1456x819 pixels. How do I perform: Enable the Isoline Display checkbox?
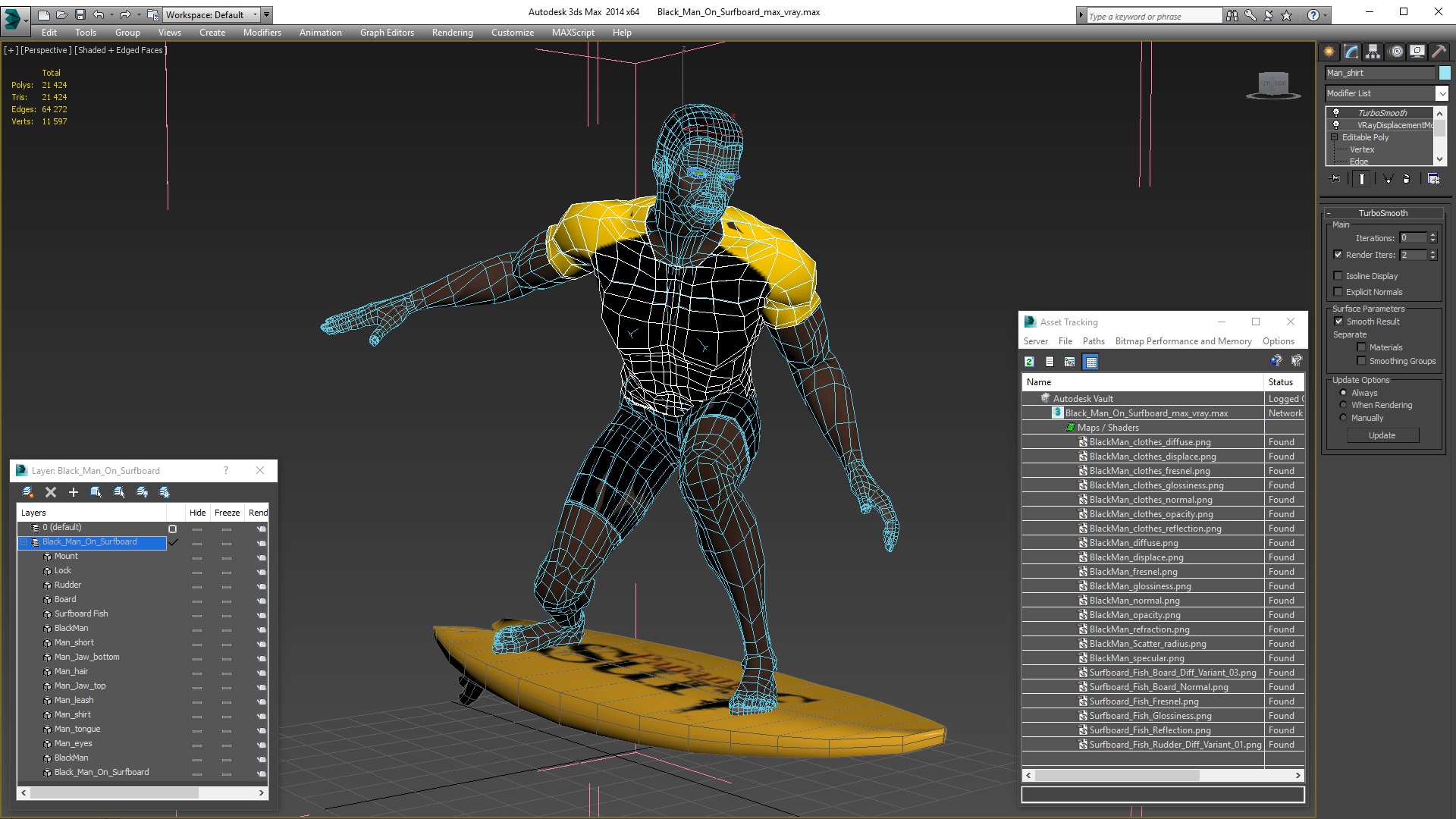click(1338, 276)
